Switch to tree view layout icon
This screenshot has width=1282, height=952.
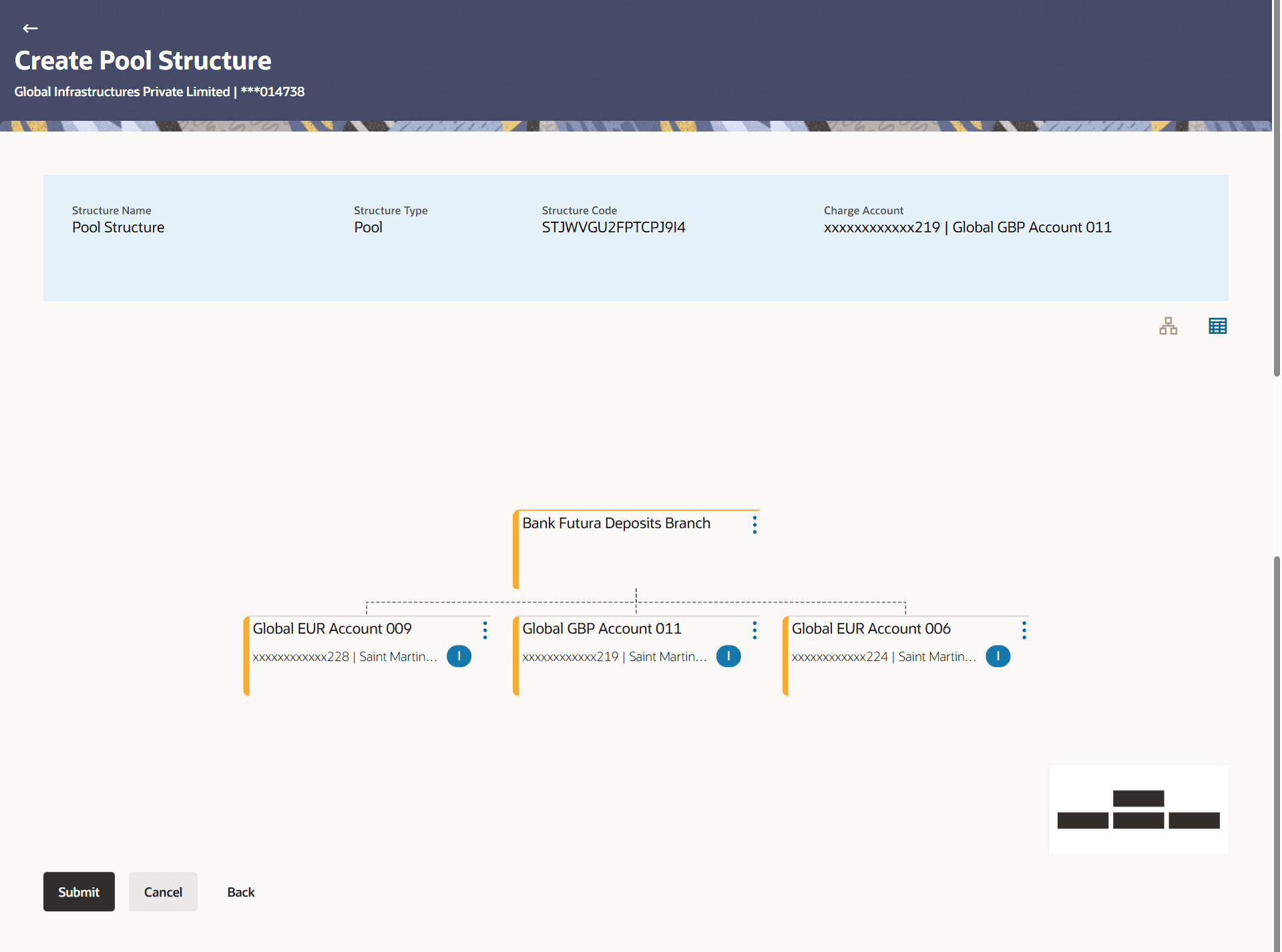[1168, 326]
